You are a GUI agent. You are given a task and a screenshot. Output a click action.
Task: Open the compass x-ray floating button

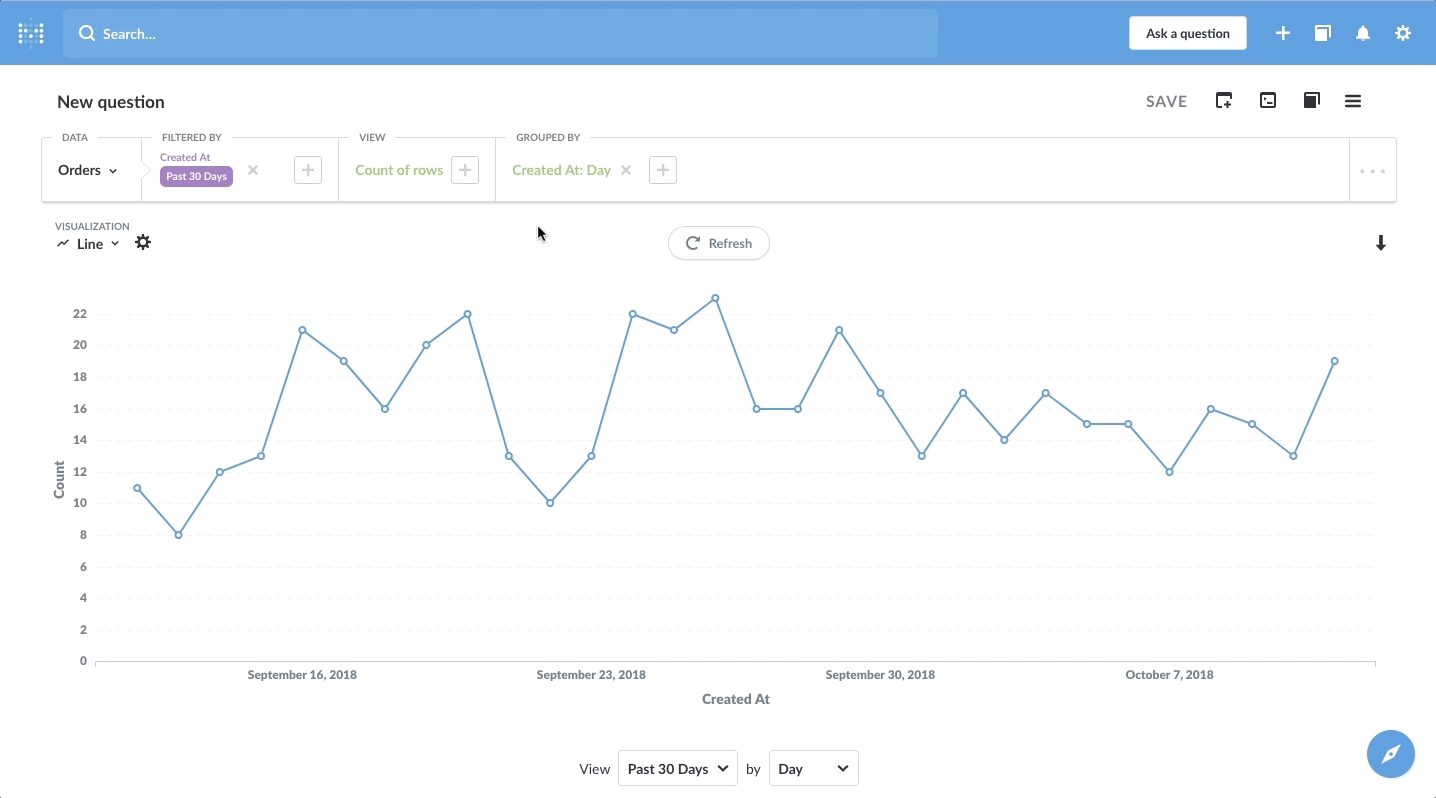pyautogui.click(x=1391, y=753)
